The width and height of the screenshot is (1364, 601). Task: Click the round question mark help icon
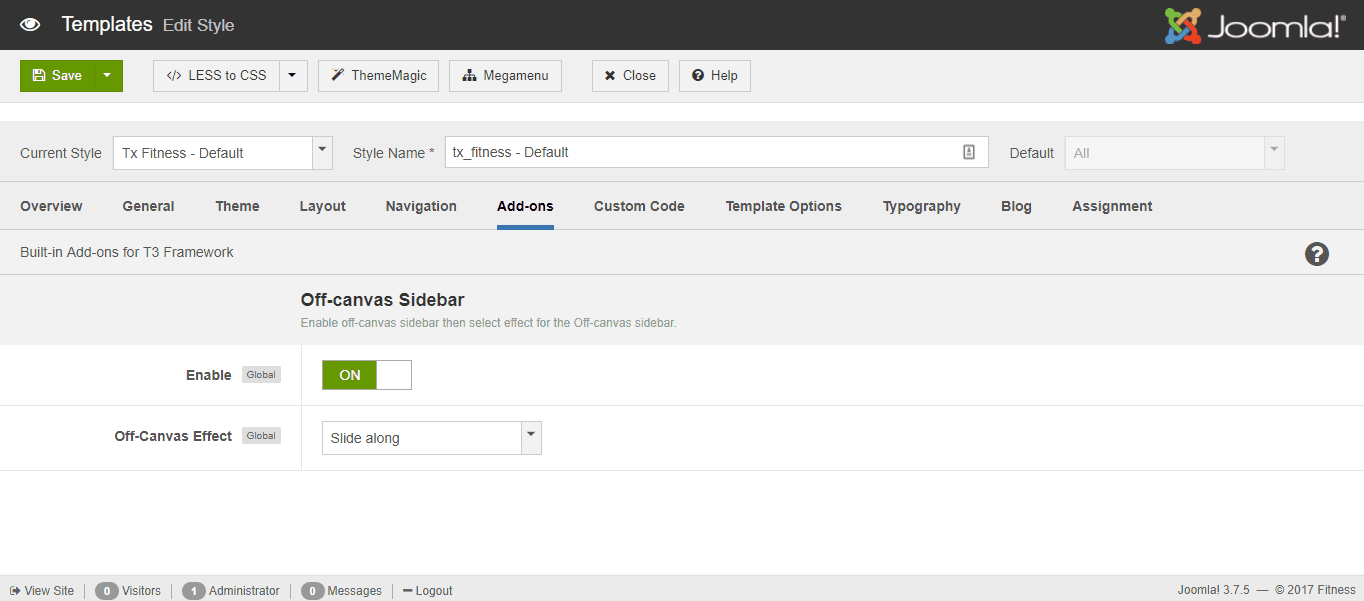(x=1317, y=254)
